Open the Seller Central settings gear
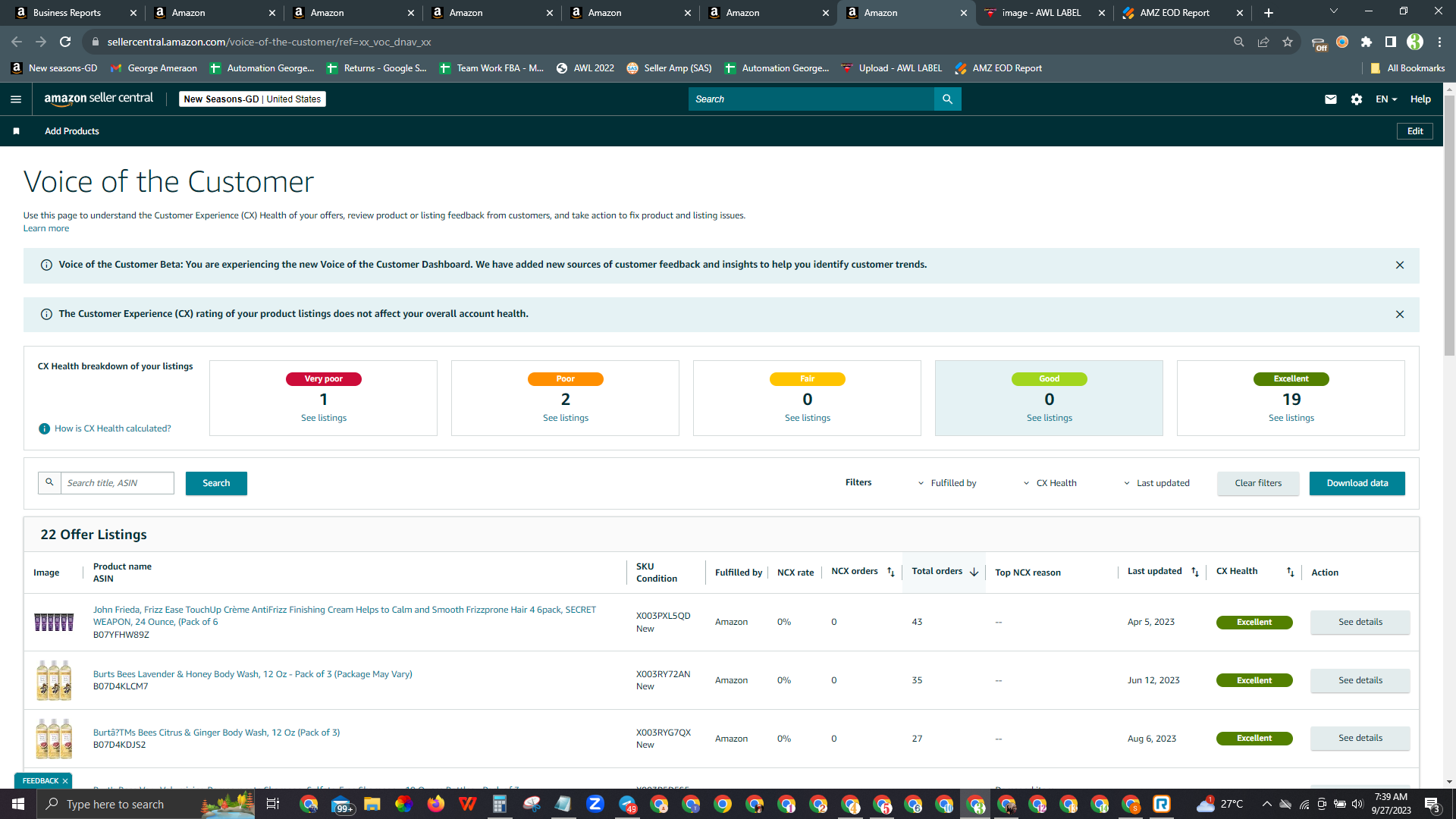 [1357, 99]
